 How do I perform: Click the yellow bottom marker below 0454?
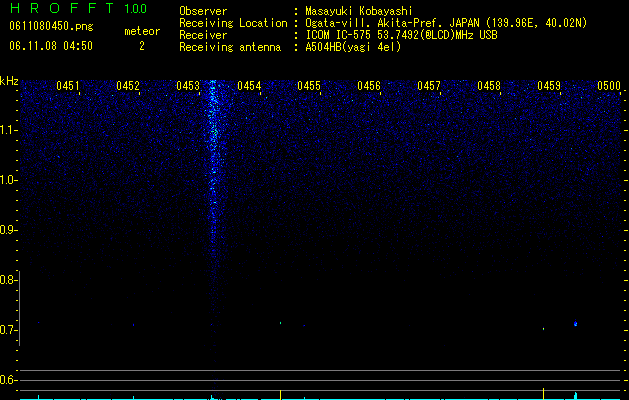(280, 394)
